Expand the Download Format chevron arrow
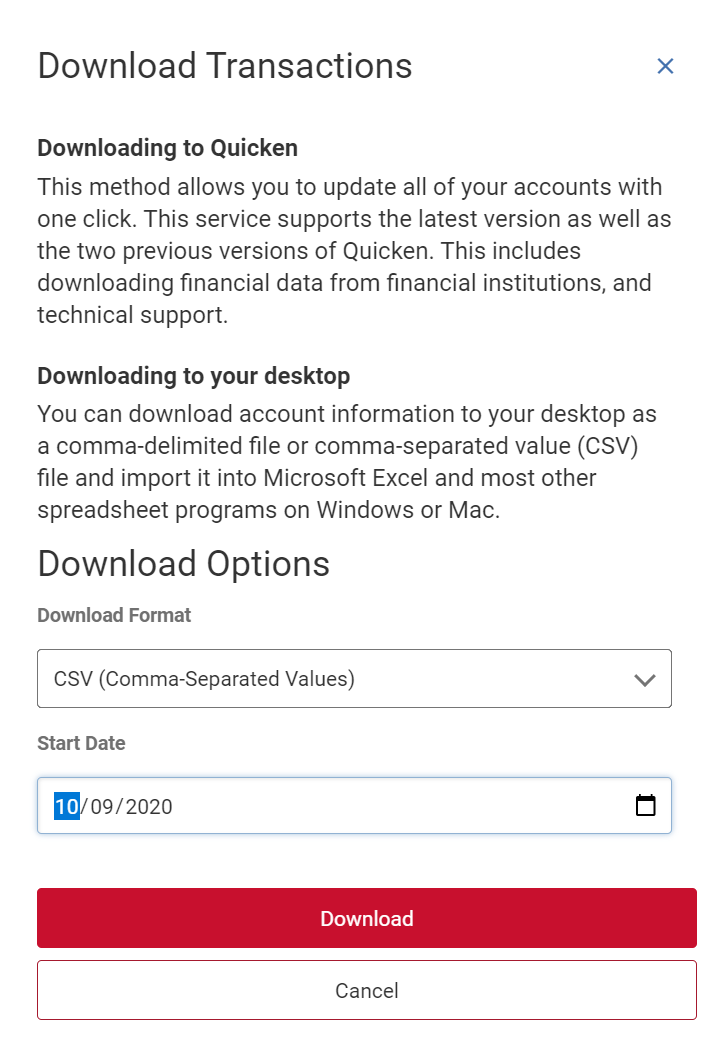This screenshot has width=715, height=1063. pos(645,680)
